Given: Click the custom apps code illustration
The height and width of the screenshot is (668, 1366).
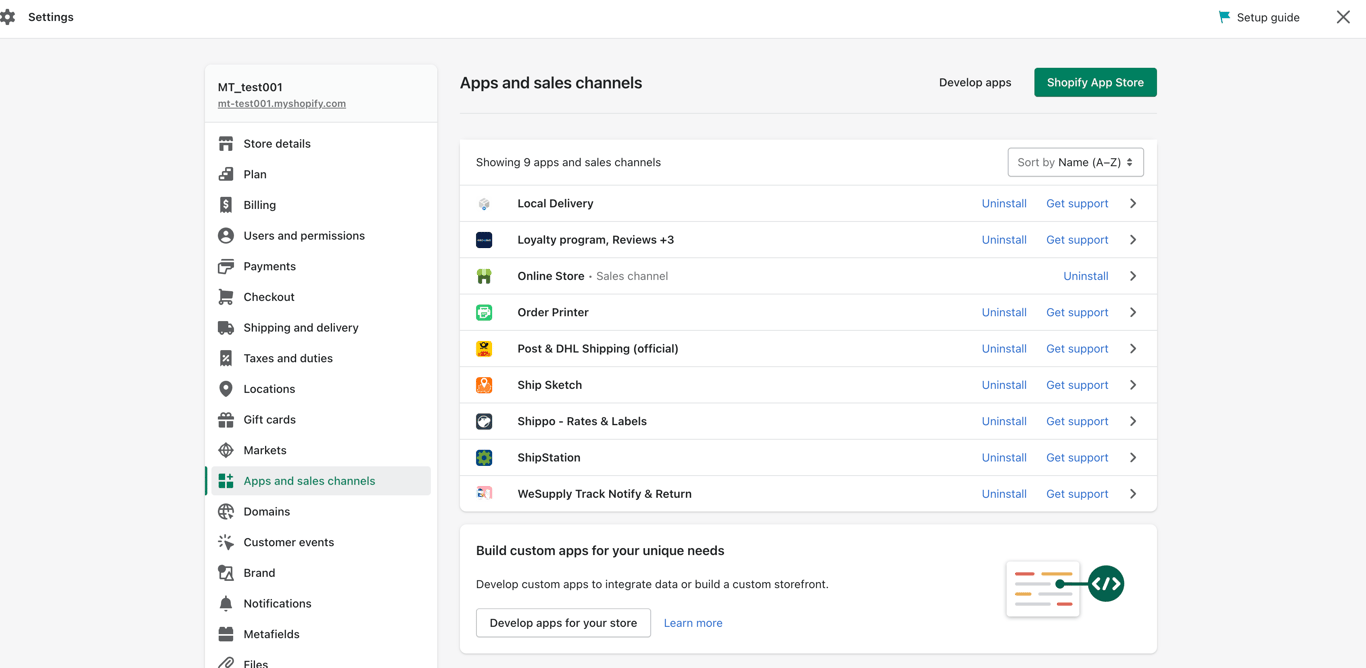Looking at the screenshot, I should pos(1065,588).
